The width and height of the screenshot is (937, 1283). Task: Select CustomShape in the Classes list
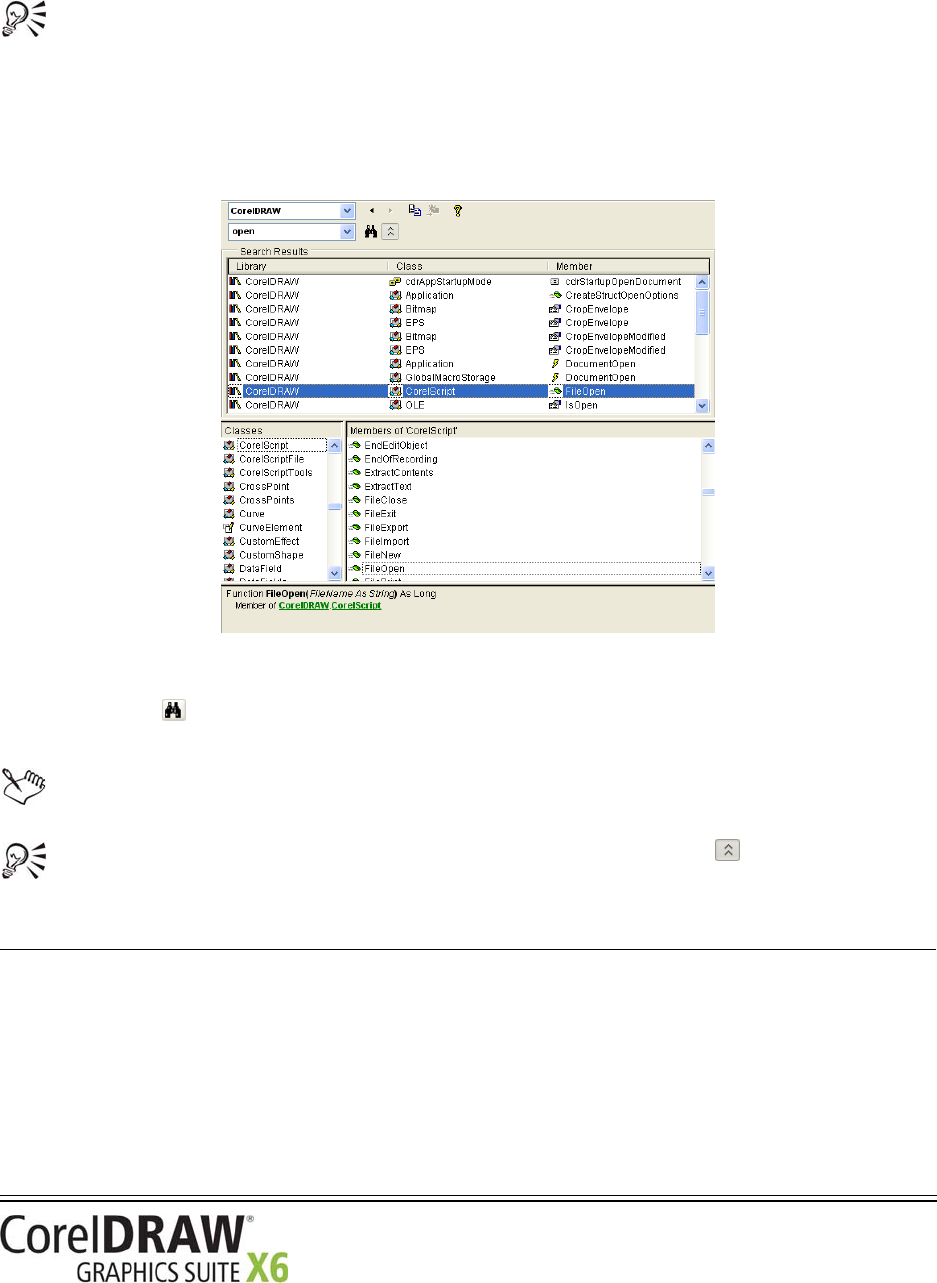click(271, 554)
